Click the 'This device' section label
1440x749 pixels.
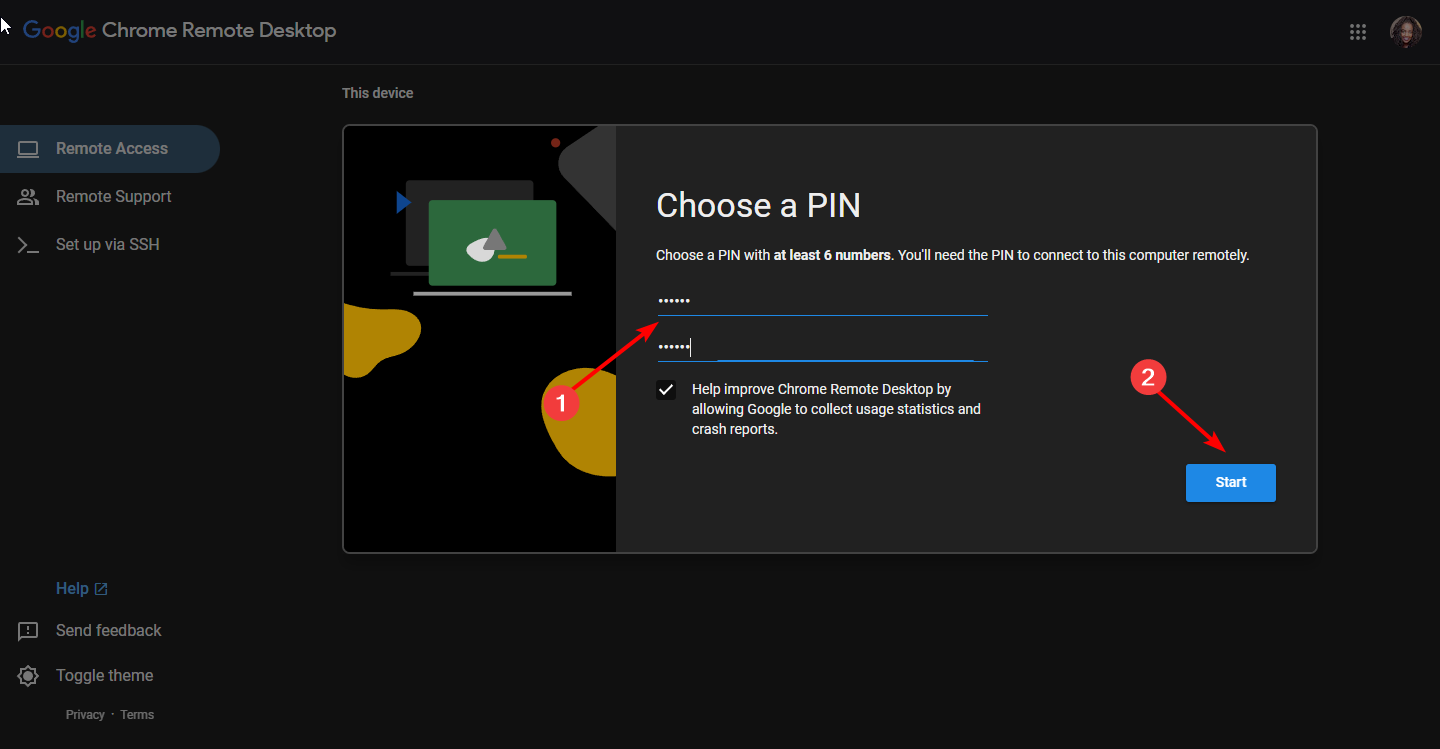point(377,93)
